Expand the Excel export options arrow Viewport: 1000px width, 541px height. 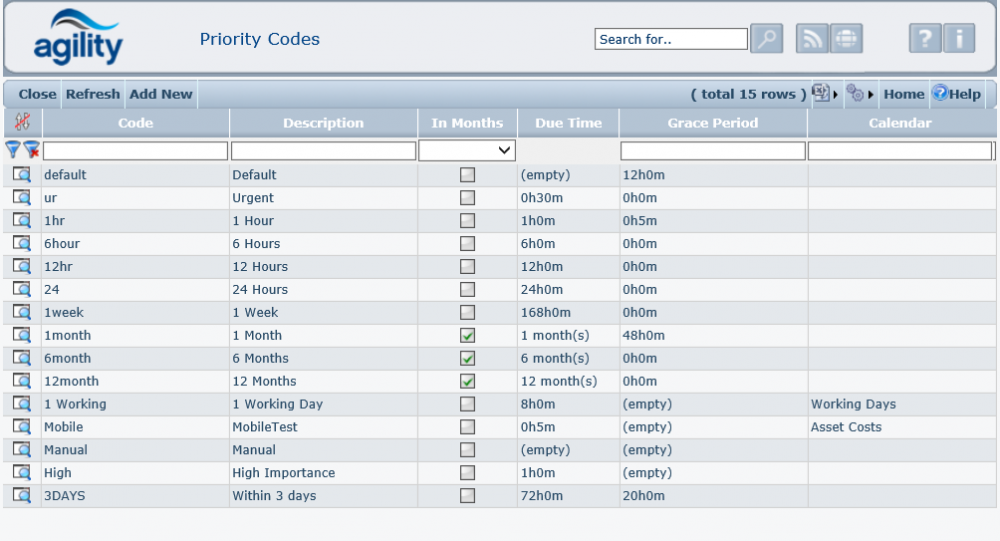click(x=835, y=94)
